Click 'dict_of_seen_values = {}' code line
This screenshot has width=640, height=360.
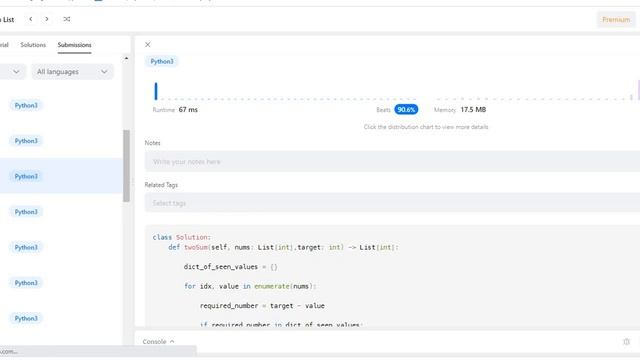231,267
